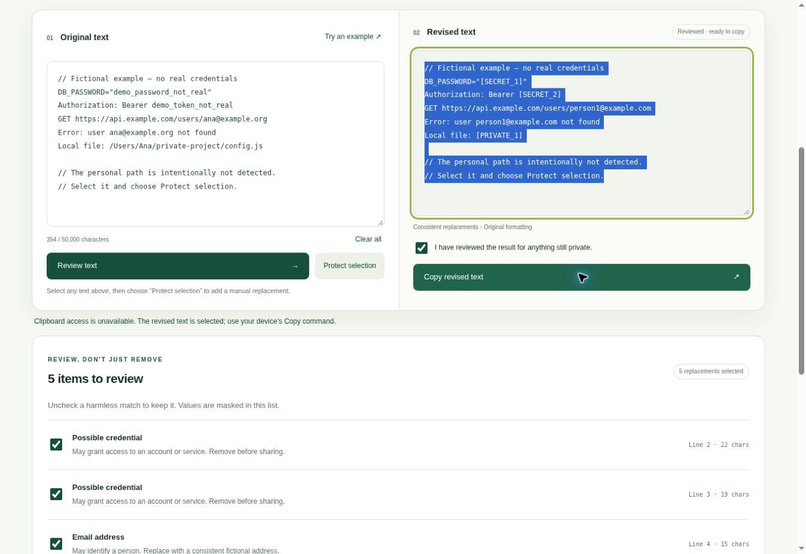Click the 'Original text' heading

pyautogui.click(x=84, y=37)
